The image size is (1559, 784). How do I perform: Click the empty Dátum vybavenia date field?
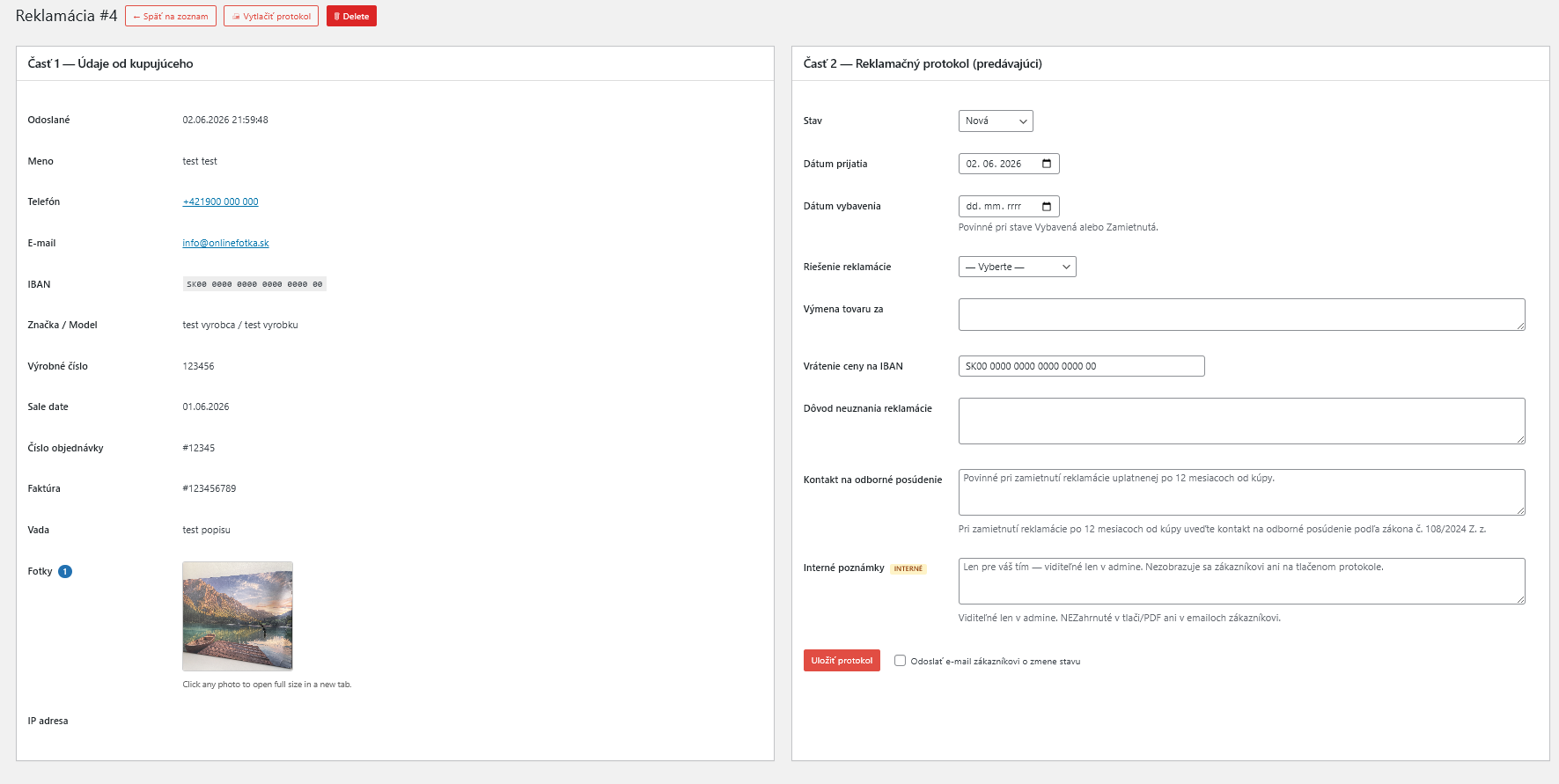1009,206
